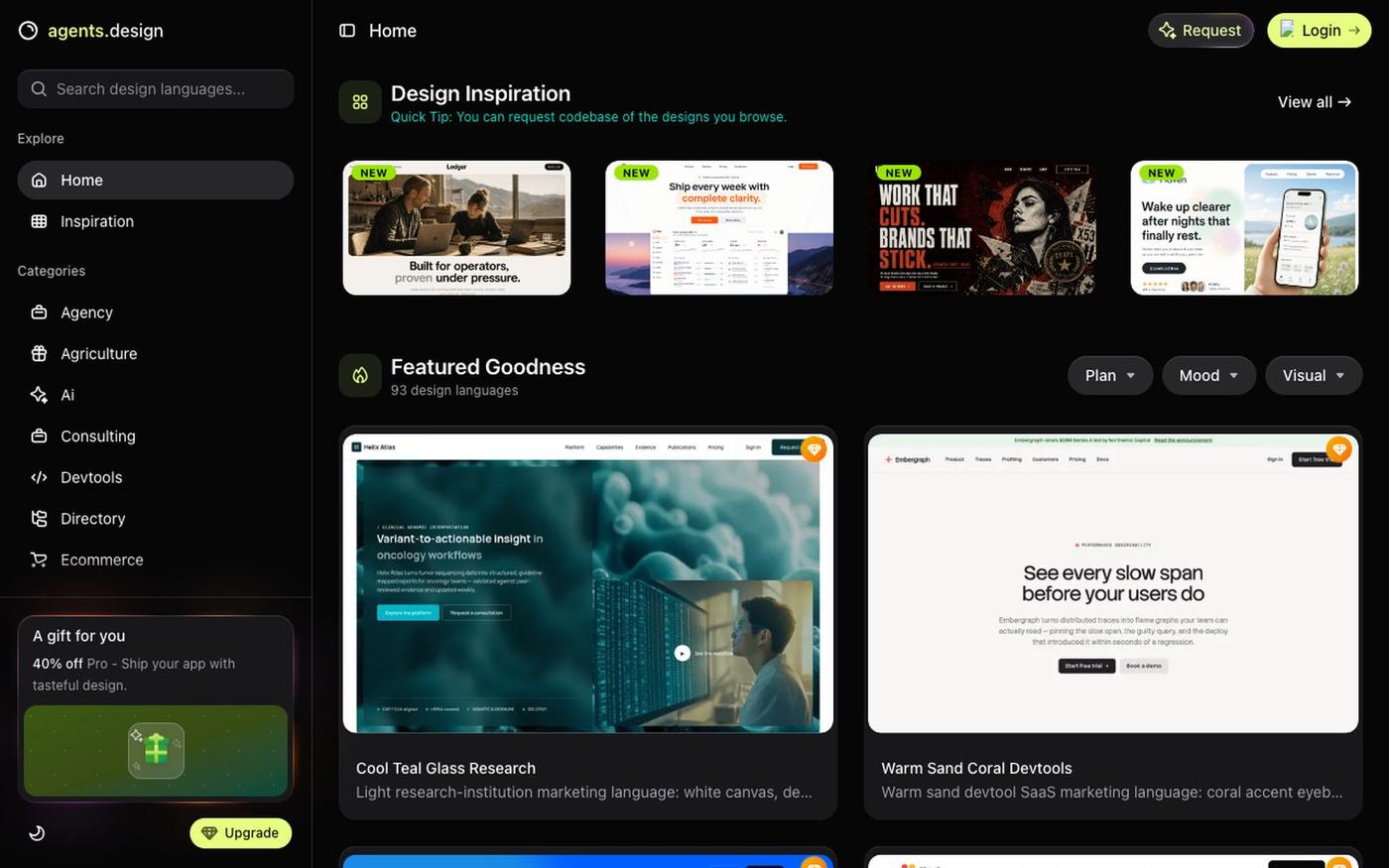Click the Search design languages field

(156, 89)
